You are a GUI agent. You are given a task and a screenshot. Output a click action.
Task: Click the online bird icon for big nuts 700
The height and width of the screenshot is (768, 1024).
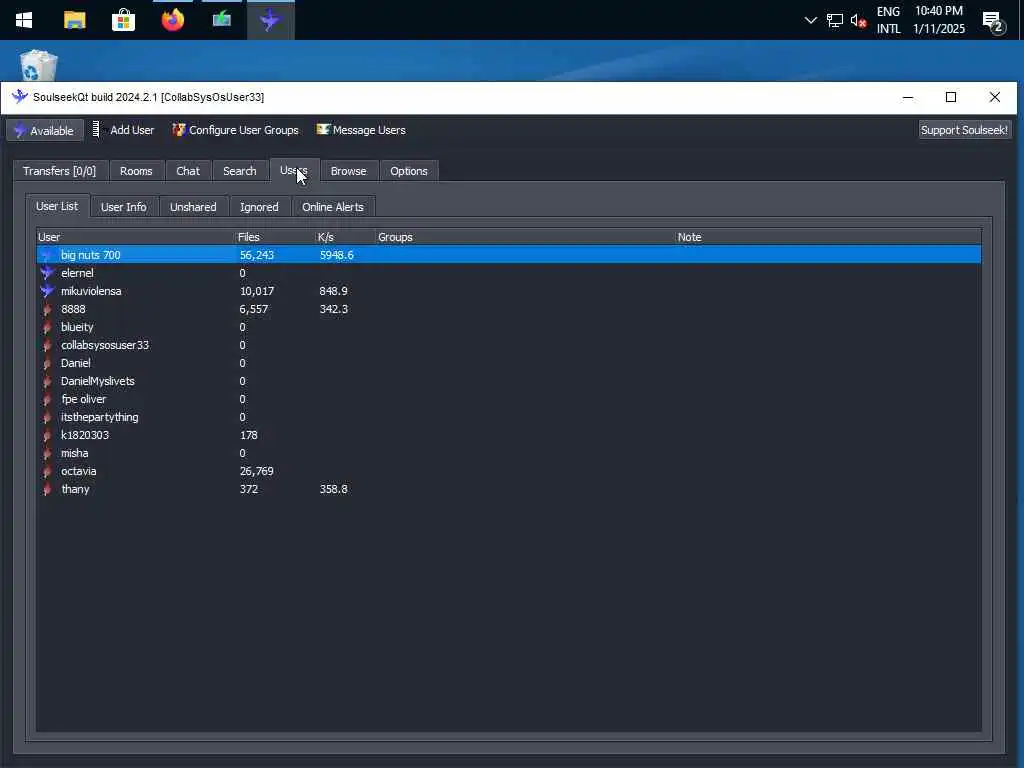(x=47, y=255)
